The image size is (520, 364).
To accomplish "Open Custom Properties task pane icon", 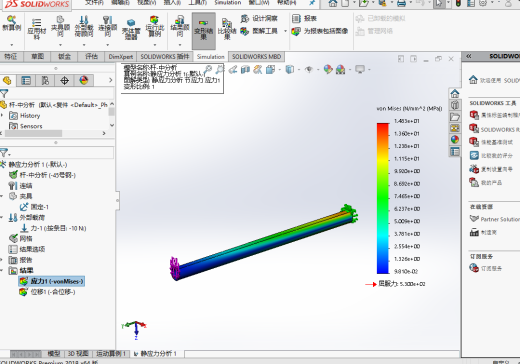I will (455, 152).
